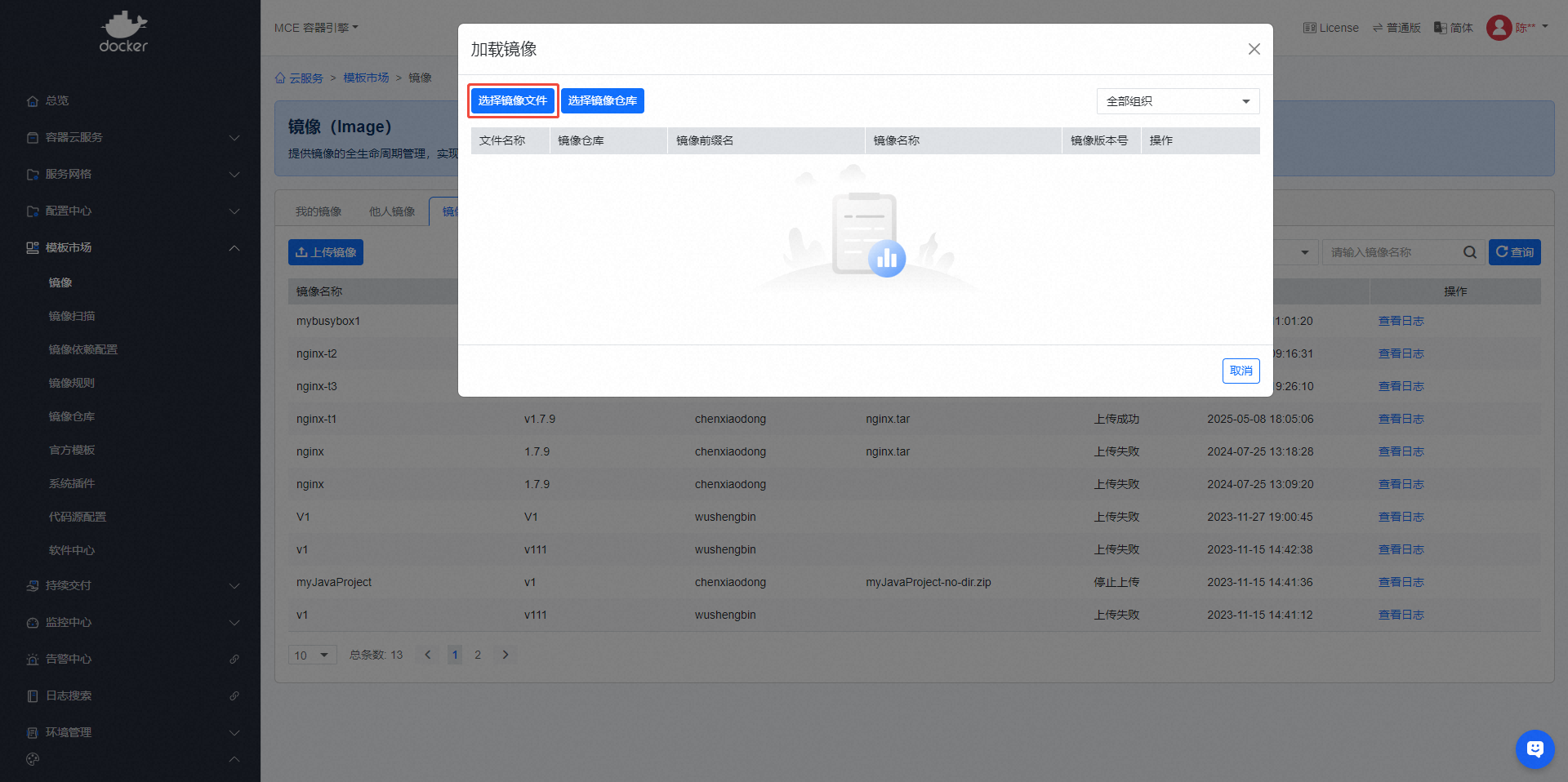Click the Docker logo in the sidebar
The height and width of the screenshot is (782, 1568).
(123, 32)
